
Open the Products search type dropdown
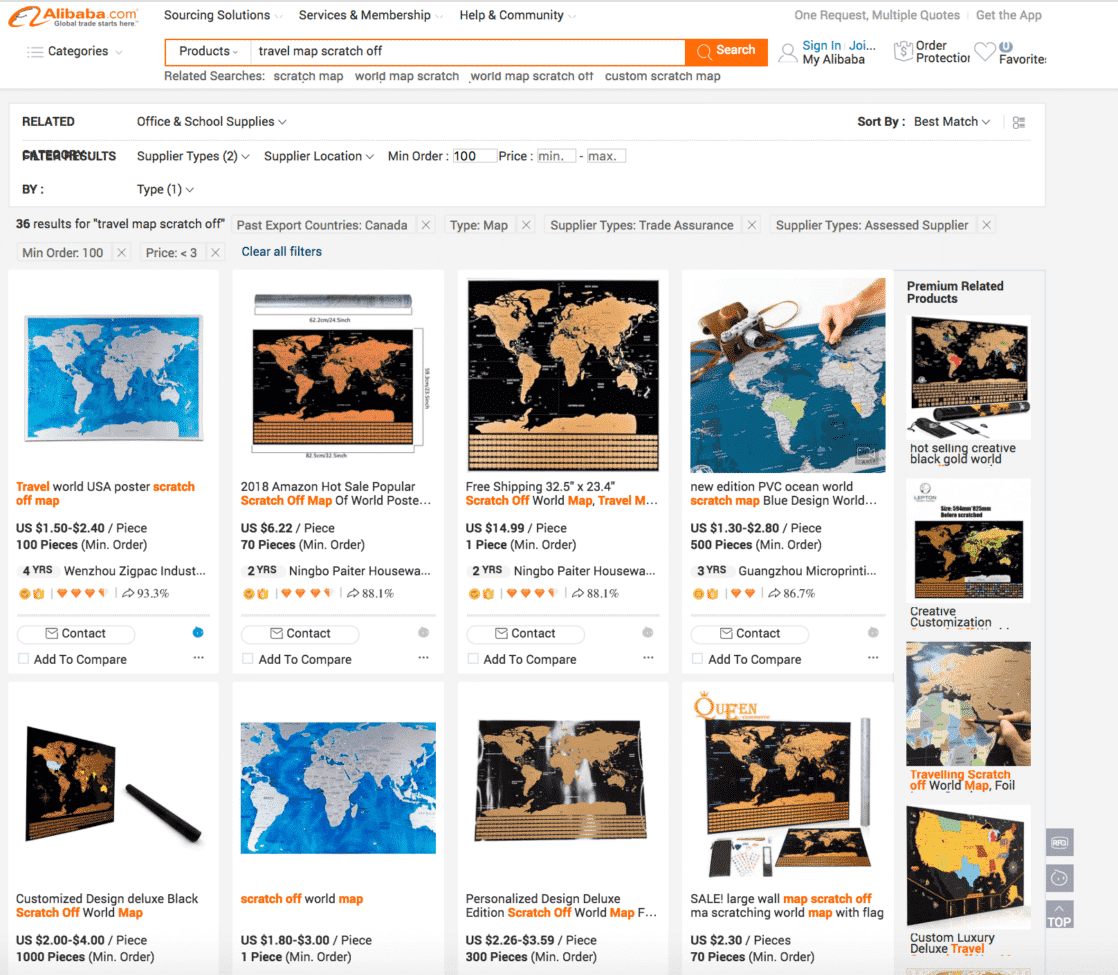click(x=207, y=51)
